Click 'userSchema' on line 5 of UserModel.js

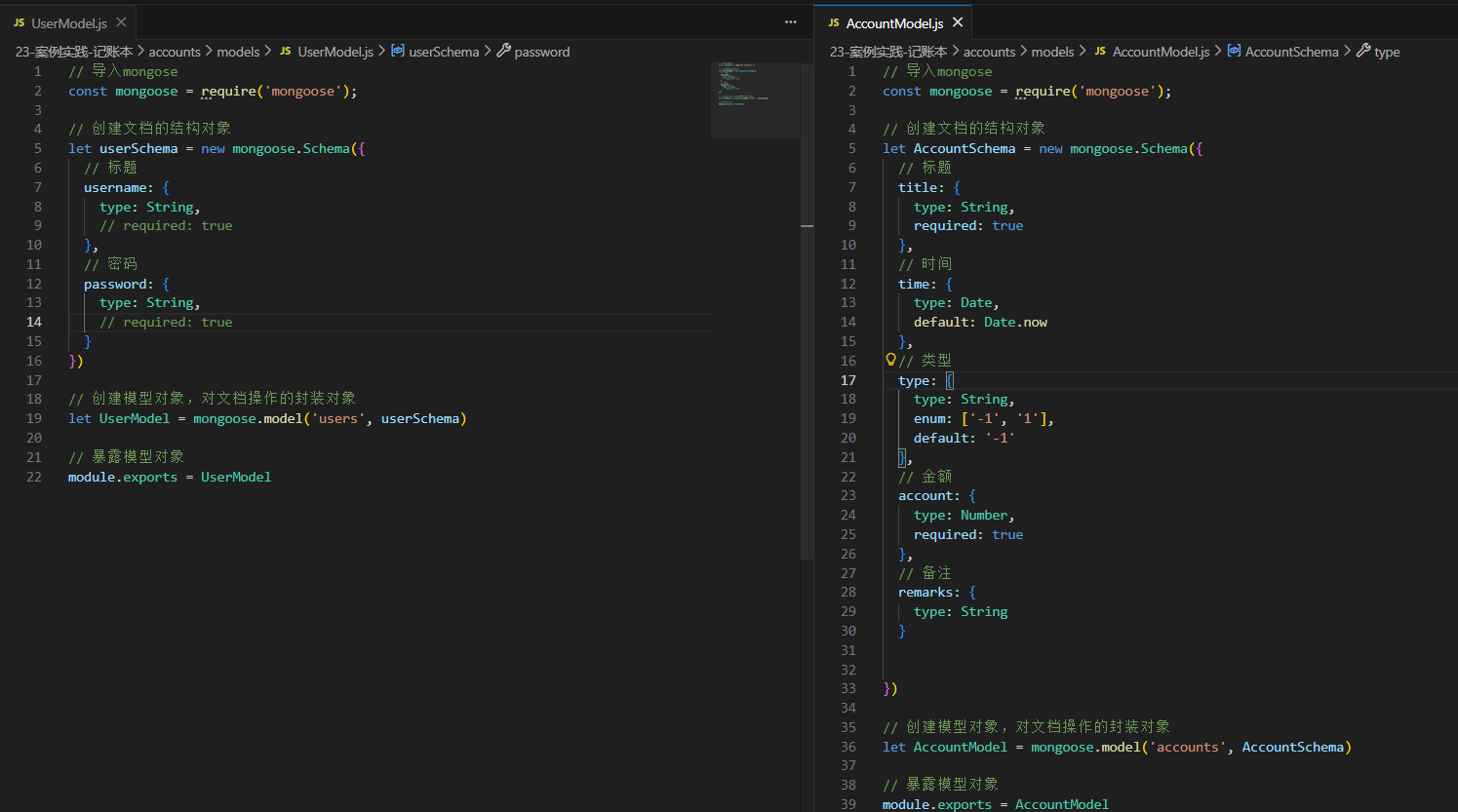click(138, 148)
